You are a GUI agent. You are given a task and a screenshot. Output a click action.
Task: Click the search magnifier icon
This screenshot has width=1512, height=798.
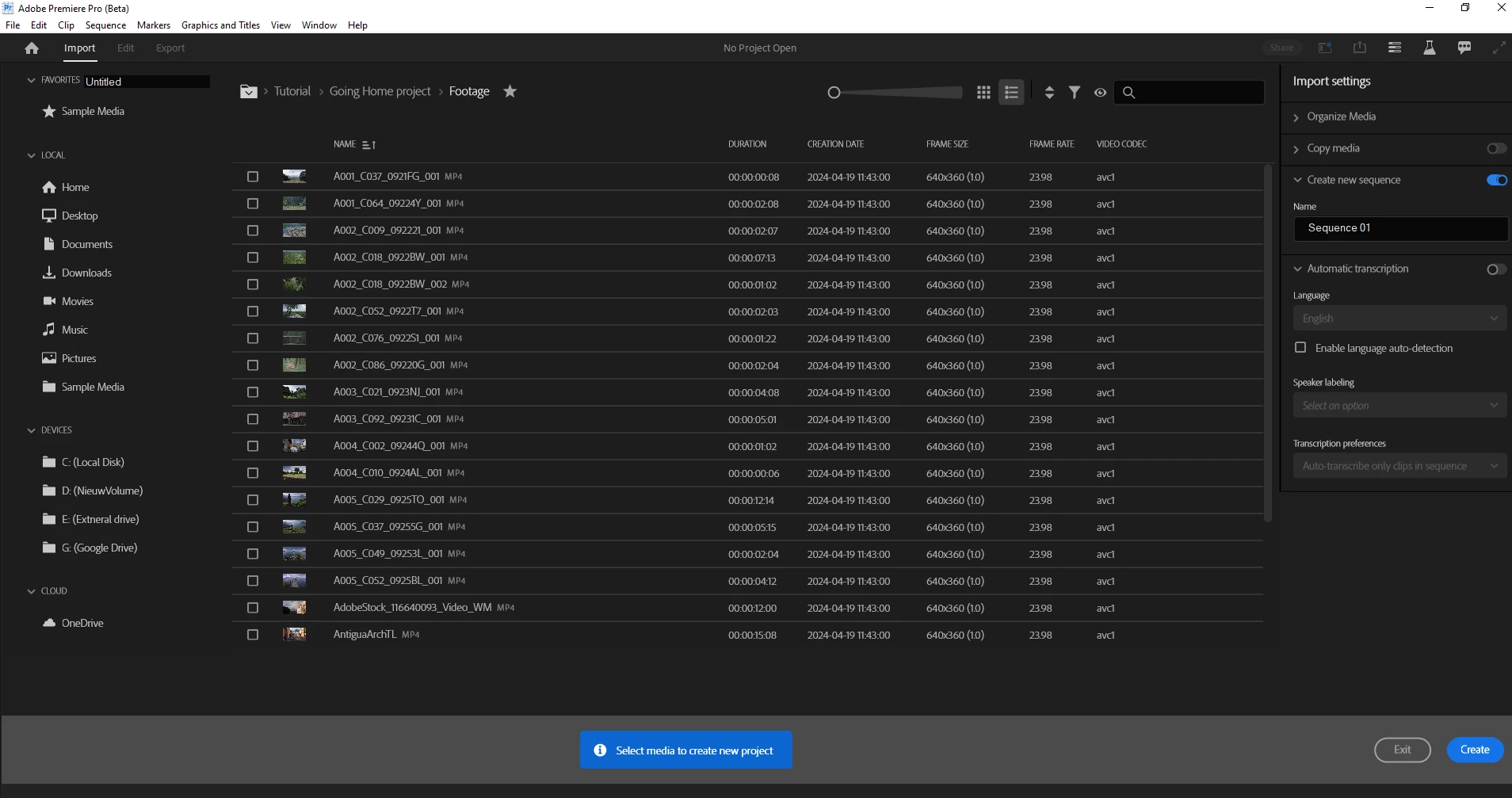click(x=1129, y=93)
